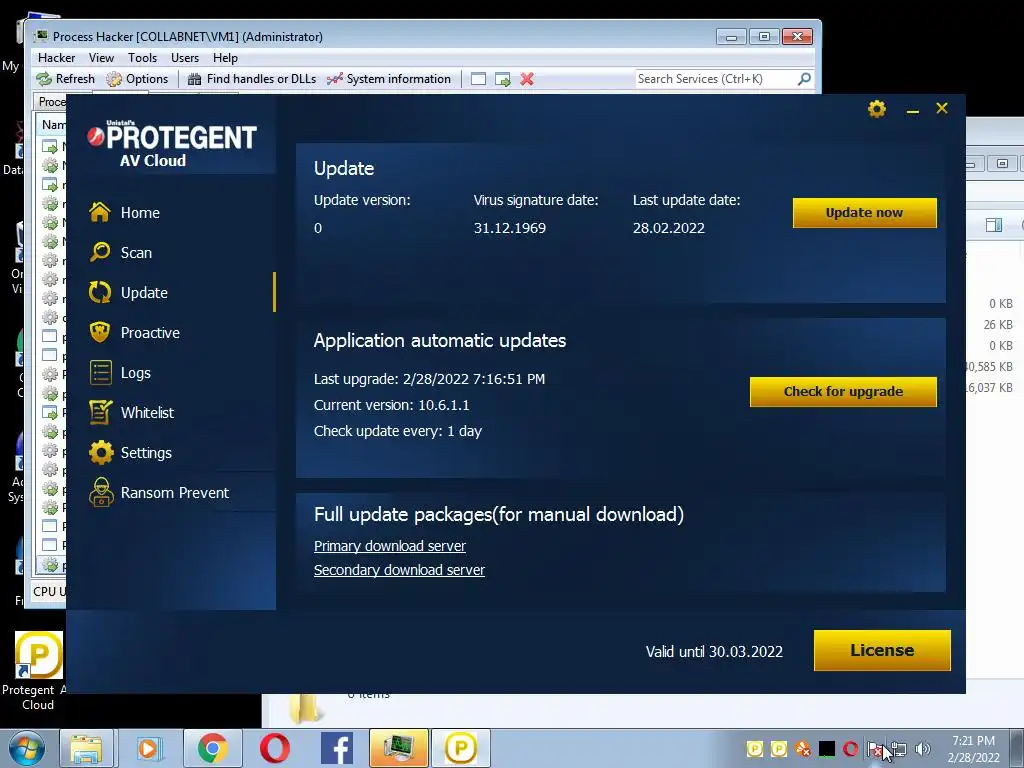Minimize the Protegent AV Cloud window
Viewport: 1024px width, 768px height.
912,111
